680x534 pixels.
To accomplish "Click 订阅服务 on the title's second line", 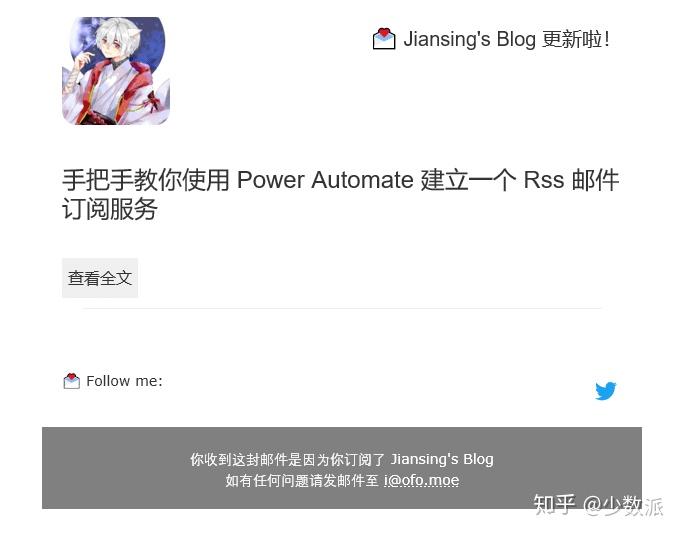I will pyautogui.click(x=109, y=209).
